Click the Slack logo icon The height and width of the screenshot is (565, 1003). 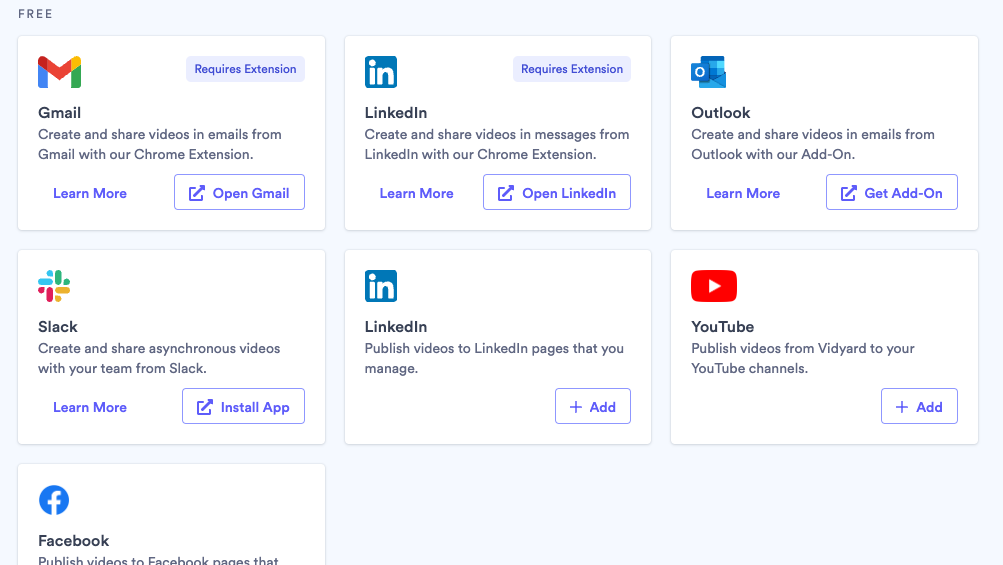pos(54,286)
